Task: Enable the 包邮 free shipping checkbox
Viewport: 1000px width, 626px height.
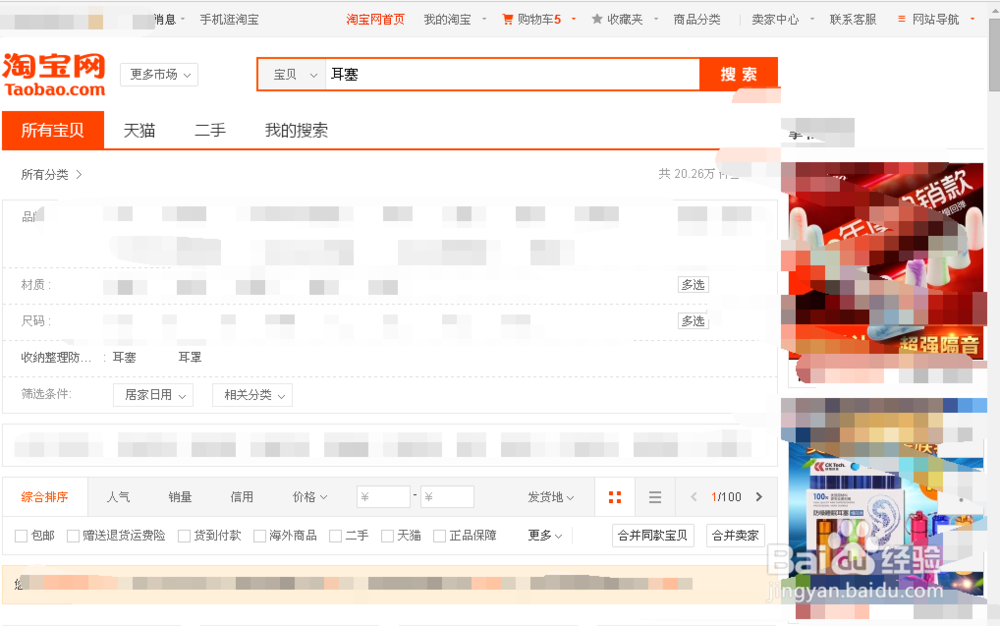Action: click(x=21, y=535)
